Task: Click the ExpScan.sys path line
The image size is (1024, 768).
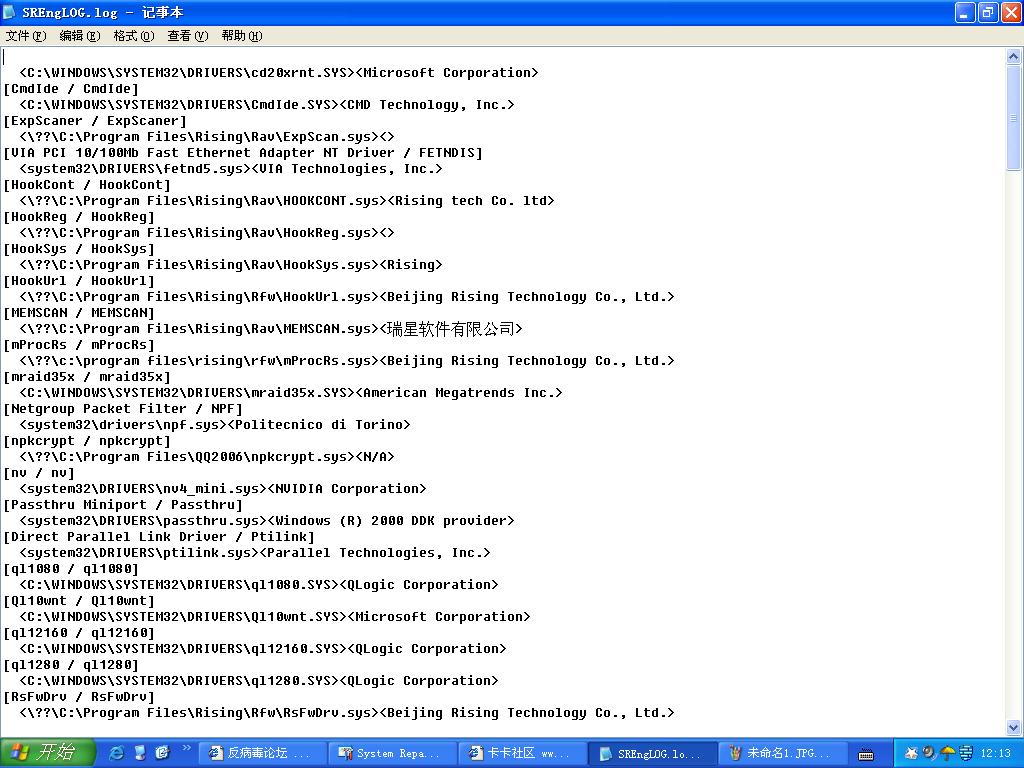Action: (x=207, y=136)
